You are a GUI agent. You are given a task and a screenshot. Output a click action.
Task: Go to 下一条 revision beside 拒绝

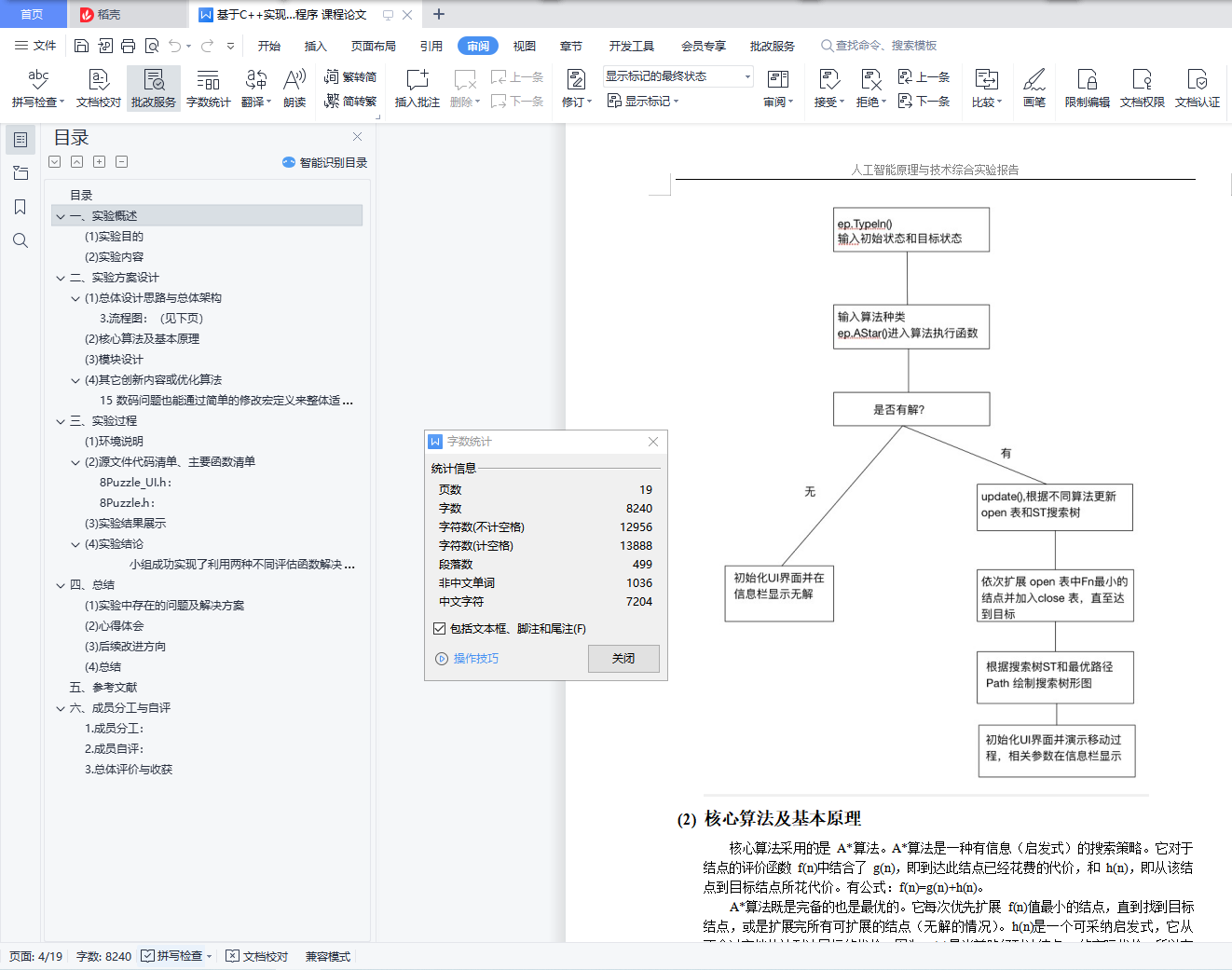pyautogui.click(x=924, y=101)
